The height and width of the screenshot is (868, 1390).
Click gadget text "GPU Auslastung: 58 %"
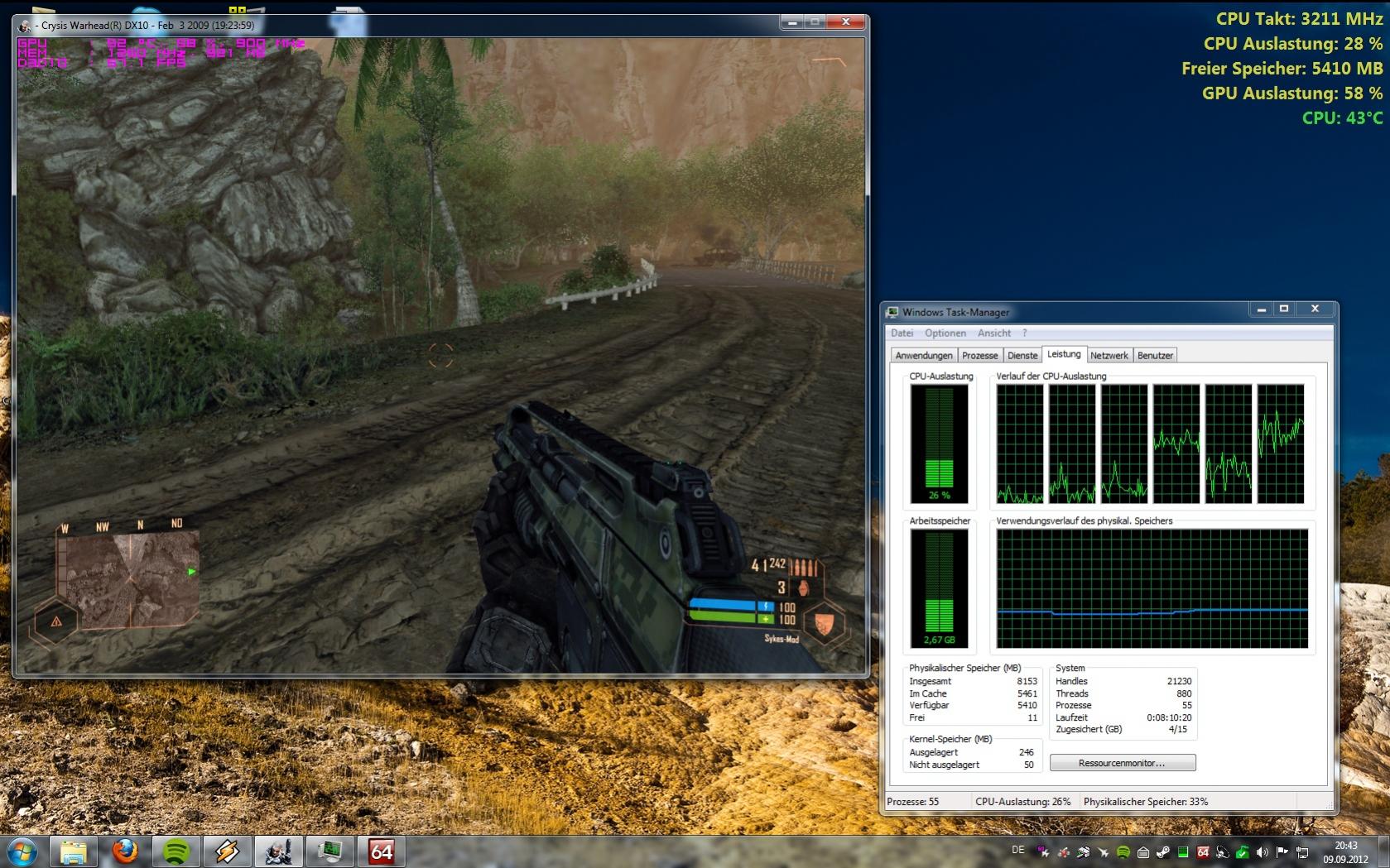1292,93
